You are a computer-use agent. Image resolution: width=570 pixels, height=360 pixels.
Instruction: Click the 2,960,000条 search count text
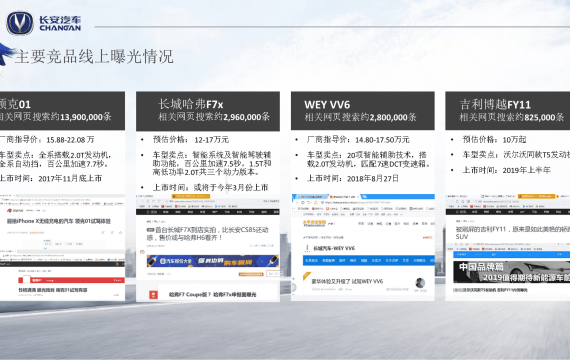pos(246,117)
